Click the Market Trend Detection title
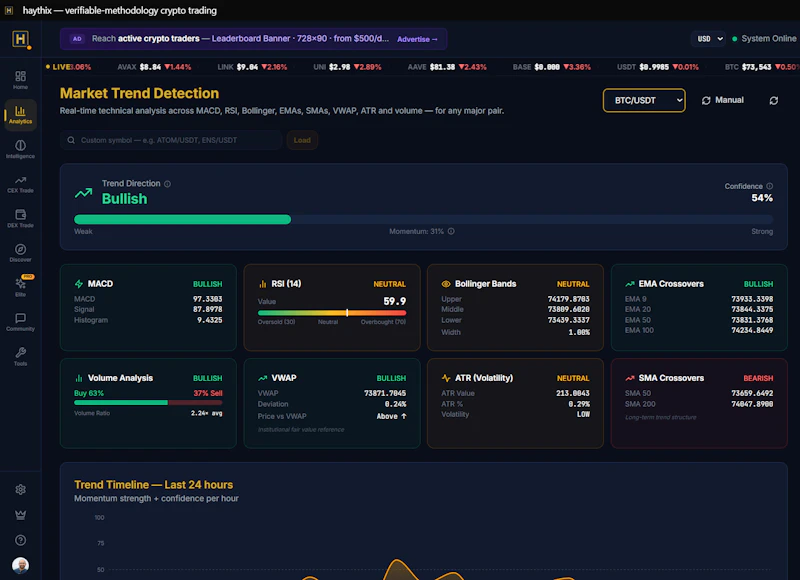Image resolution: width=800 pixels, height=580 pixels. [139, 93]
